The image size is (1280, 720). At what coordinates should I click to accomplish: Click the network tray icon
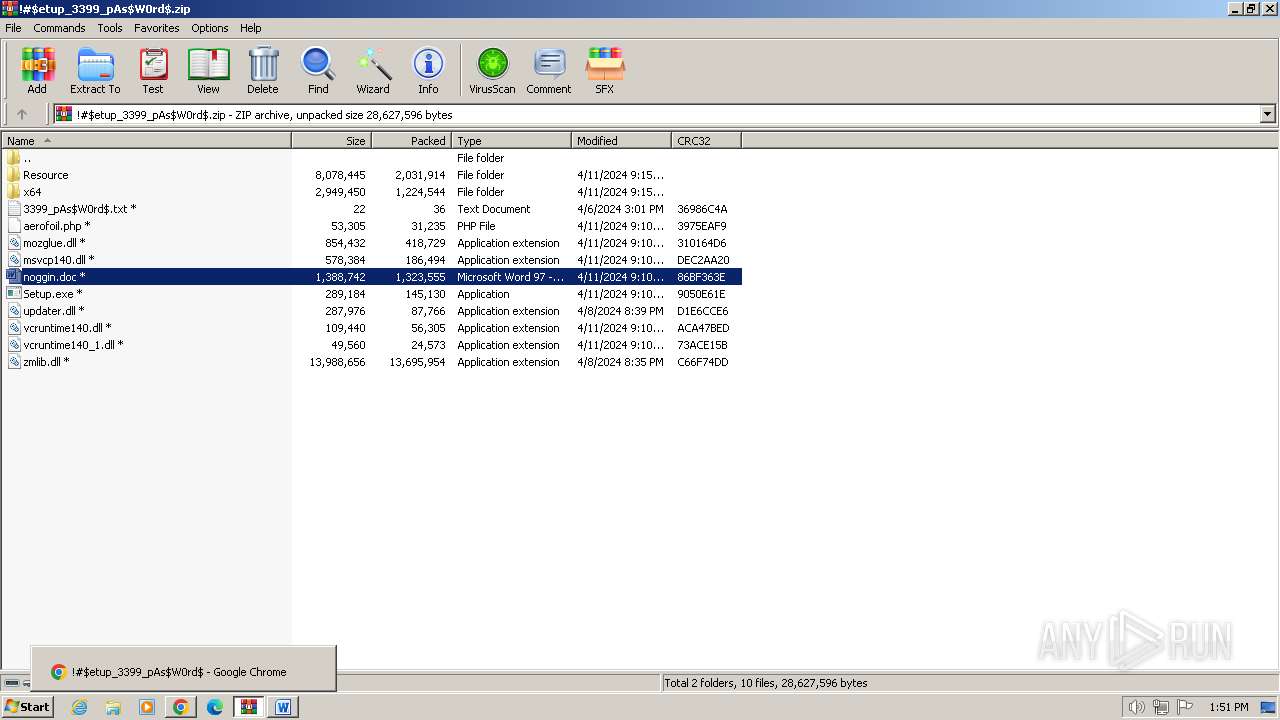coord(1160,707)
